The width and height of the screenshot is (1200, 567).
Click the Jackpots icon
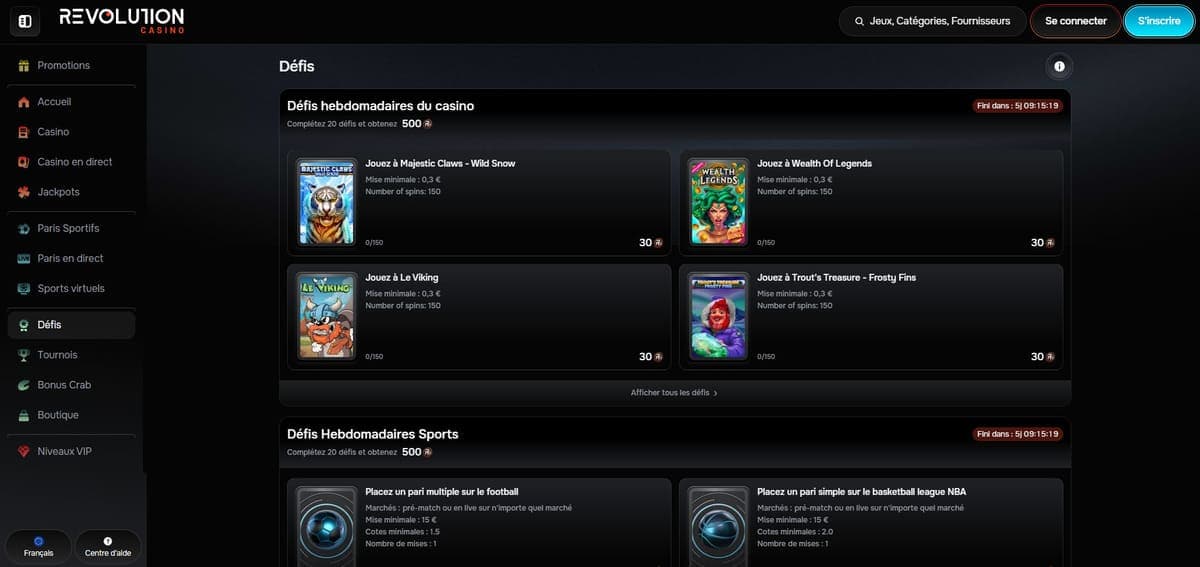[x=24, y=192]
